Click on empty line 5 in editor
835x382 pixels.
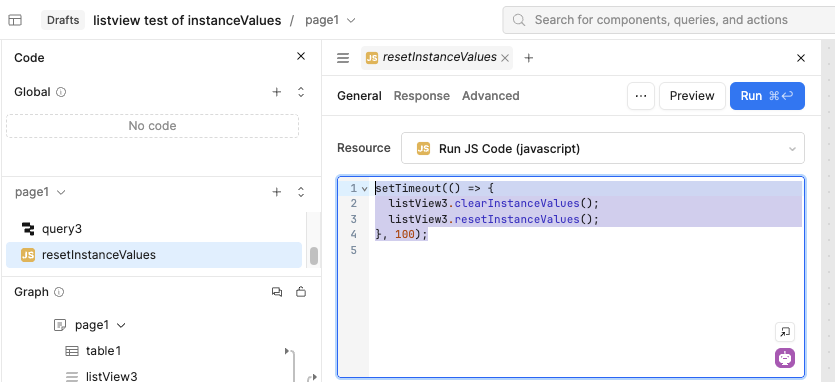point(586,250)
